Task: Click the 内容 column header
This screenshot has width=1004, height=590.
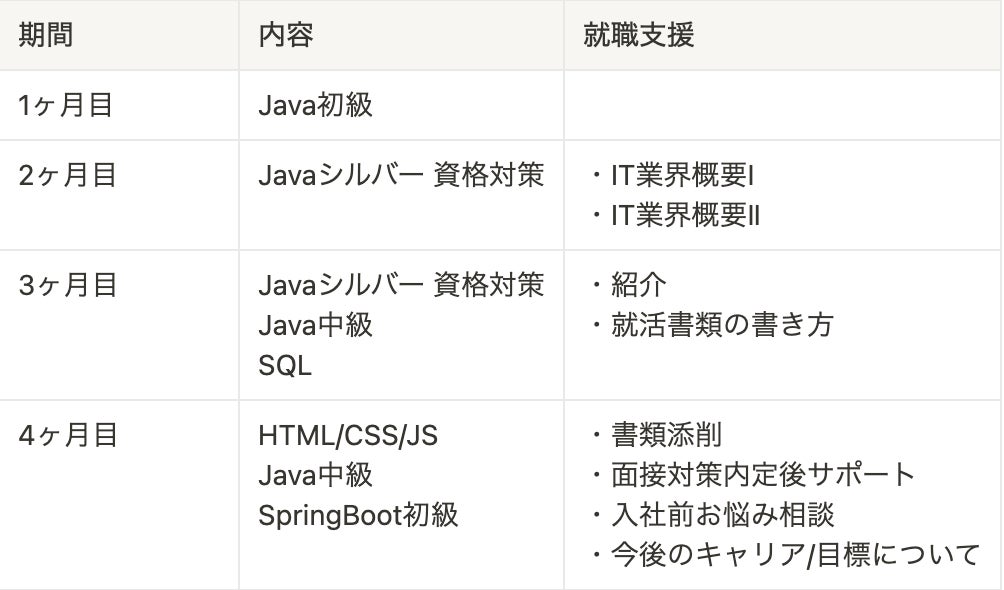Action: (286, 35)
